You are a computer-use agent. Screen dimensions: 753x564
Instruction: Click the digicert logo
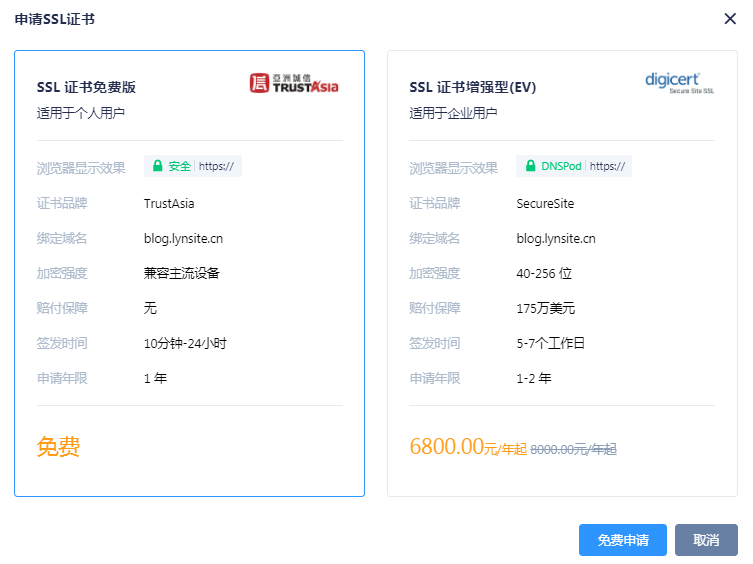[x=679, y=83]
